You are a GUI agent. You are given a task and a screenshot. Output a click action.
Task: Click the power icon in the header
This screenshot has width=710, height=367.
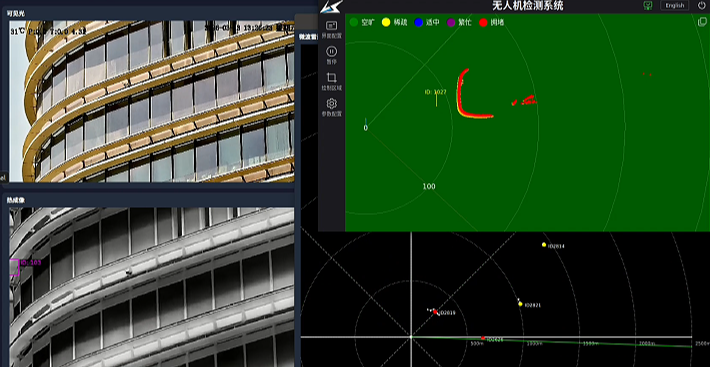point(701,5)
